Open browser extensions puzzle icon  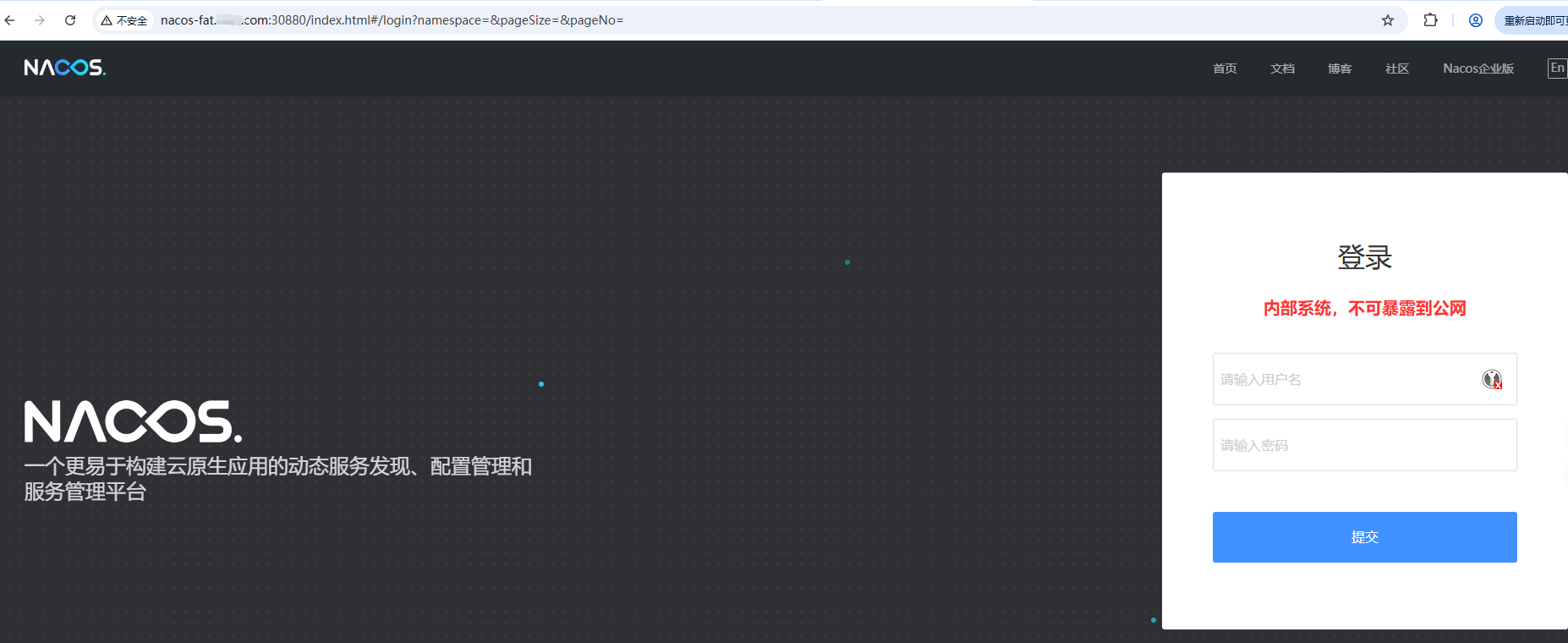pos(1431,20)
